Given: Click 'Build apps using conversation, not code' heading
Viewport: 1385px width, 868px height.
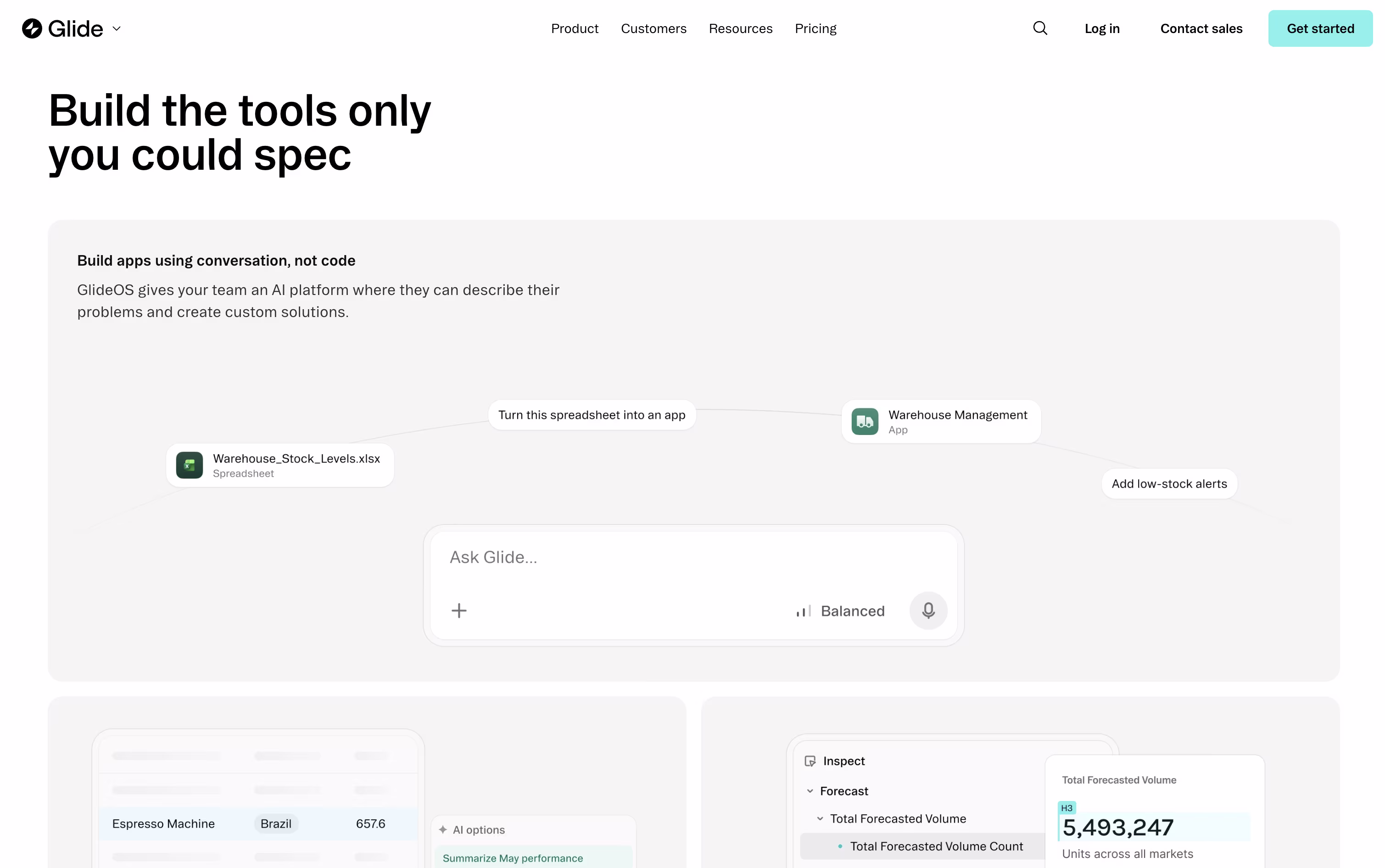Looking at the screenshot, I should tap(216, 261).
